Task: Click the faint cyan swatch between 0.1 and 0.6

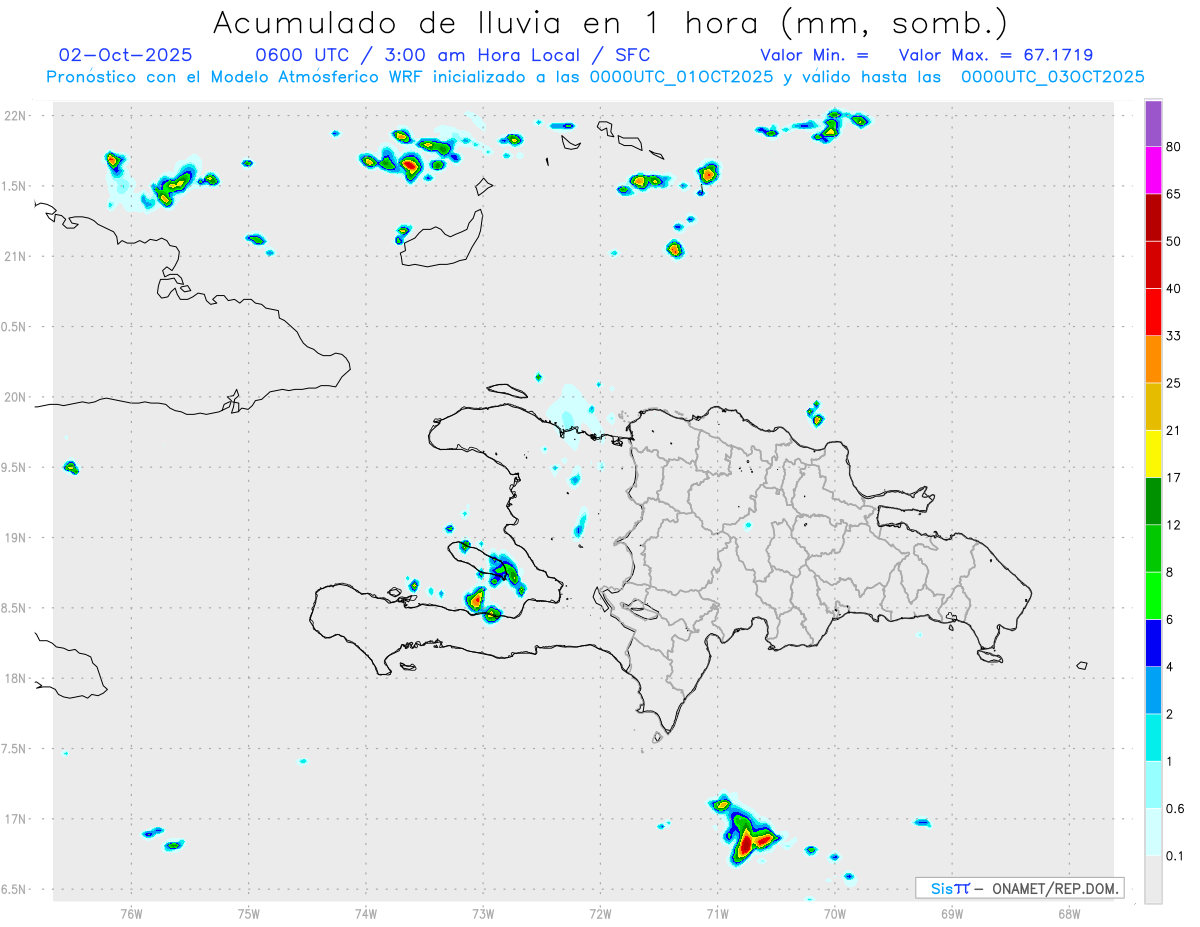Action: coord(1153,831)
